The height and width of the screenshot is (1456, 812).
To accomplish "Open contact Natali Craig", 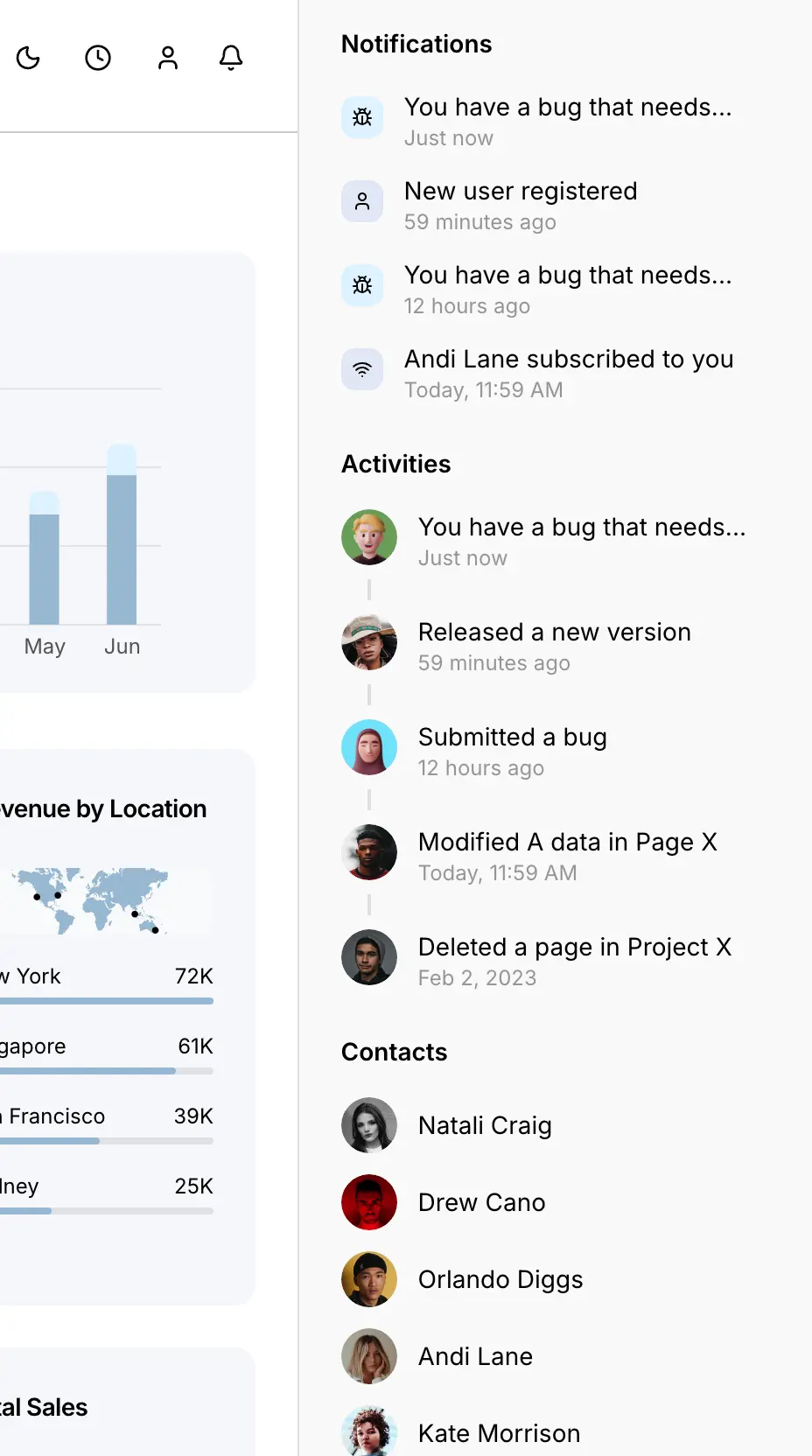I will (x=485, y=1125).
